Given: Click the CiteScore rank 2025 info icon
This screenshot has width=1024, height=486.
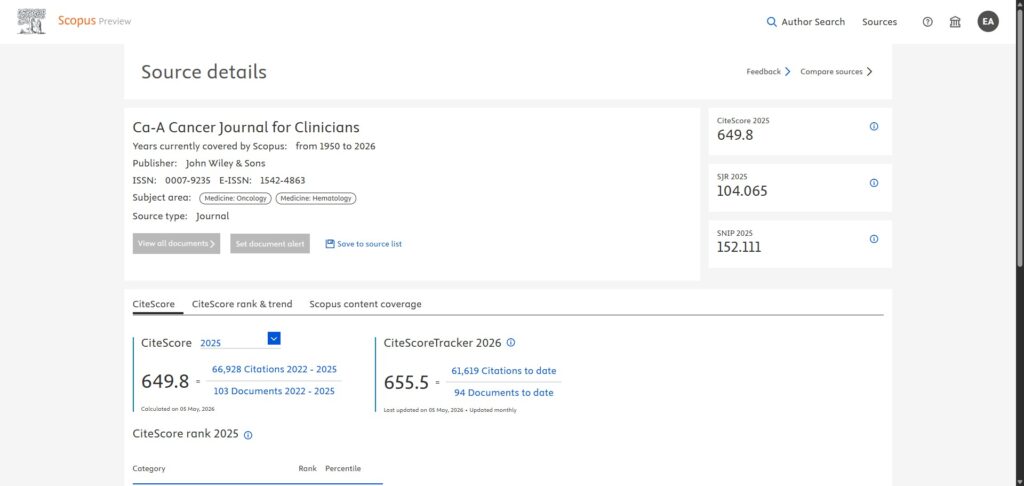Looking at the screenshot, I should 248,435.
